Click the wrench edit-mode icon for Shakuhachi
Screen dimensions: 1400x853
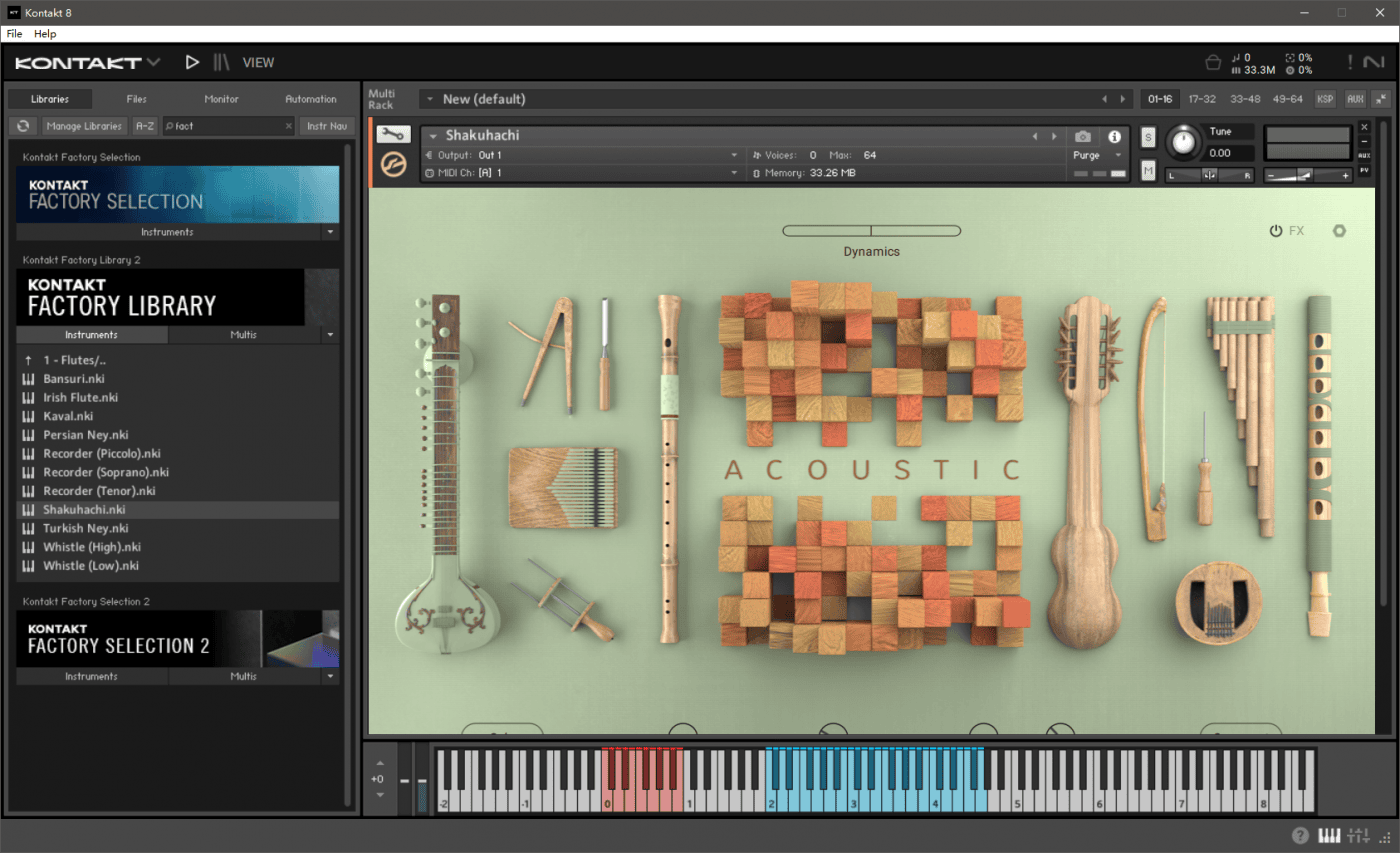[x=393, y=134]
